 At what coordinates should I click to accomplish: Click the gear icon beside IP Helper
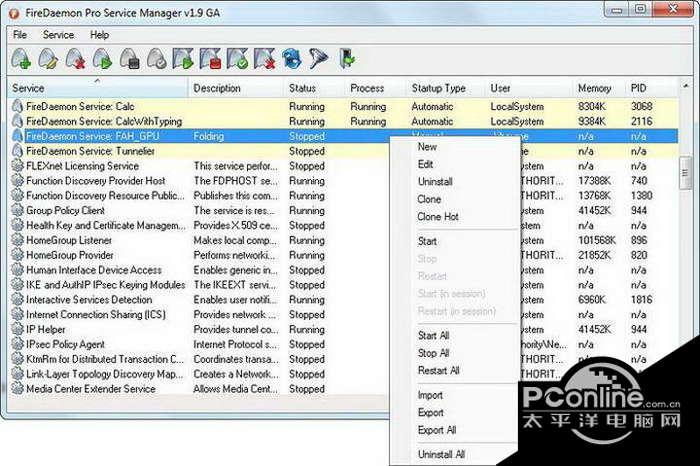point(17,329)
